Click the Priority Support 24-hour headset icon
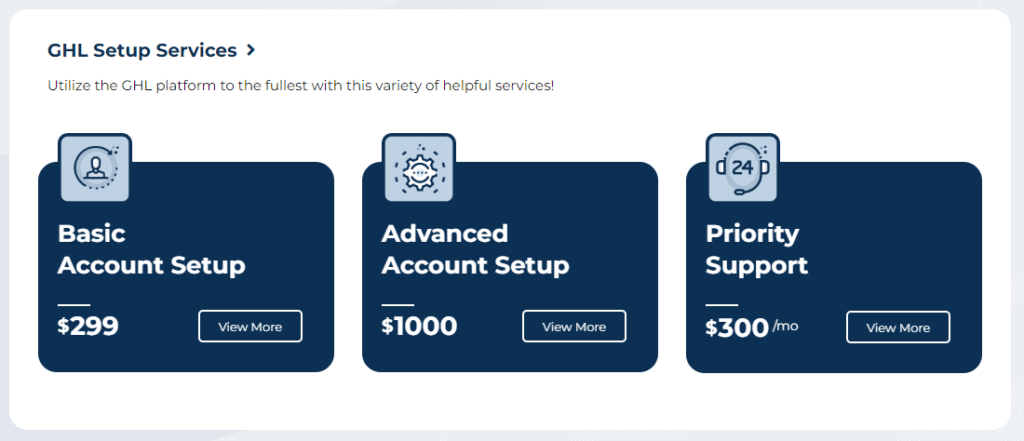This screenshot has height=441, width=1024. click(743, 168)
